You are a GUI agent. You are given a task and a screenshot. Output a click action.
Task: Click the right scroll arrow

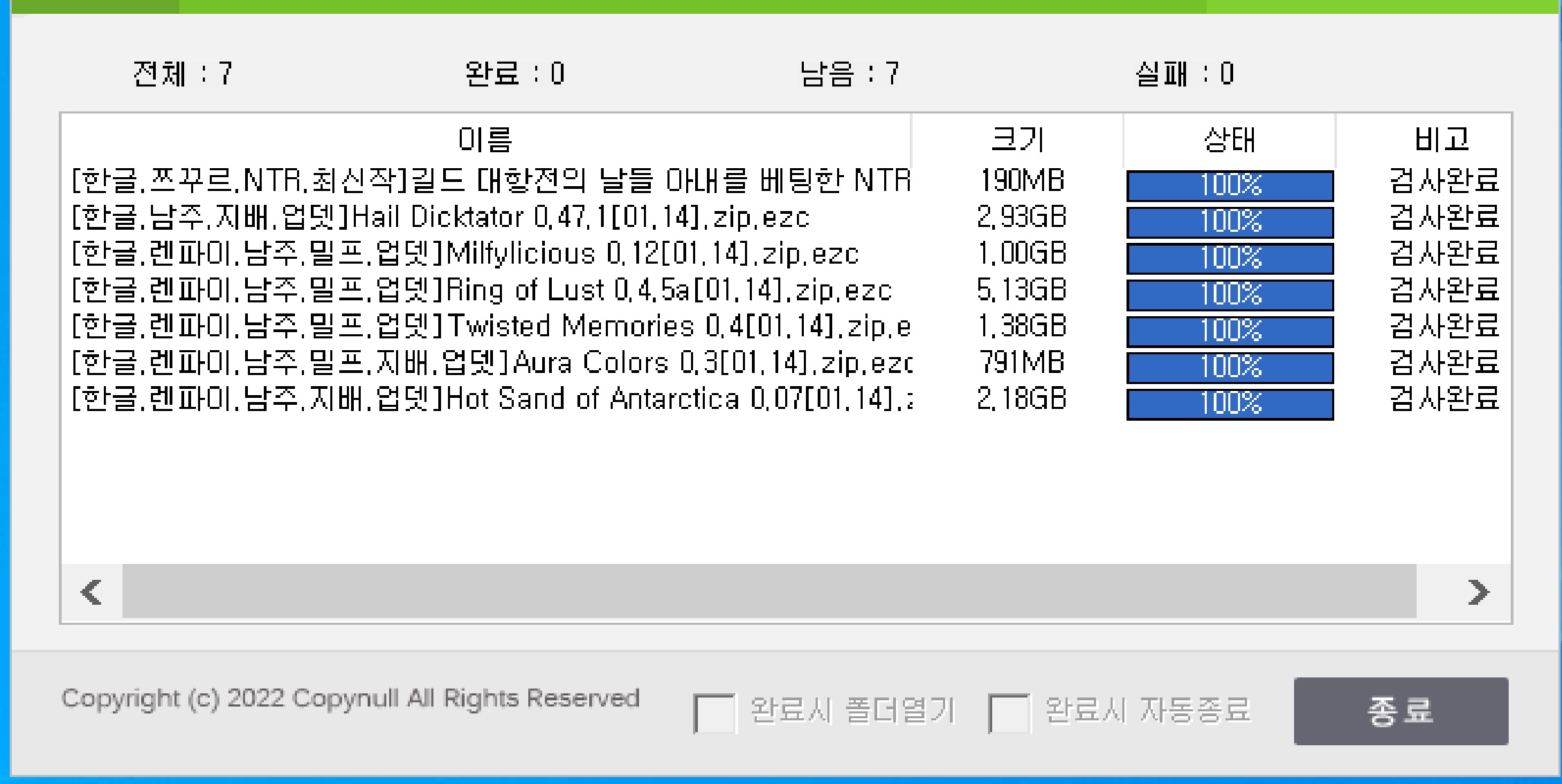pyautogui.click(x=1478, y=592)
